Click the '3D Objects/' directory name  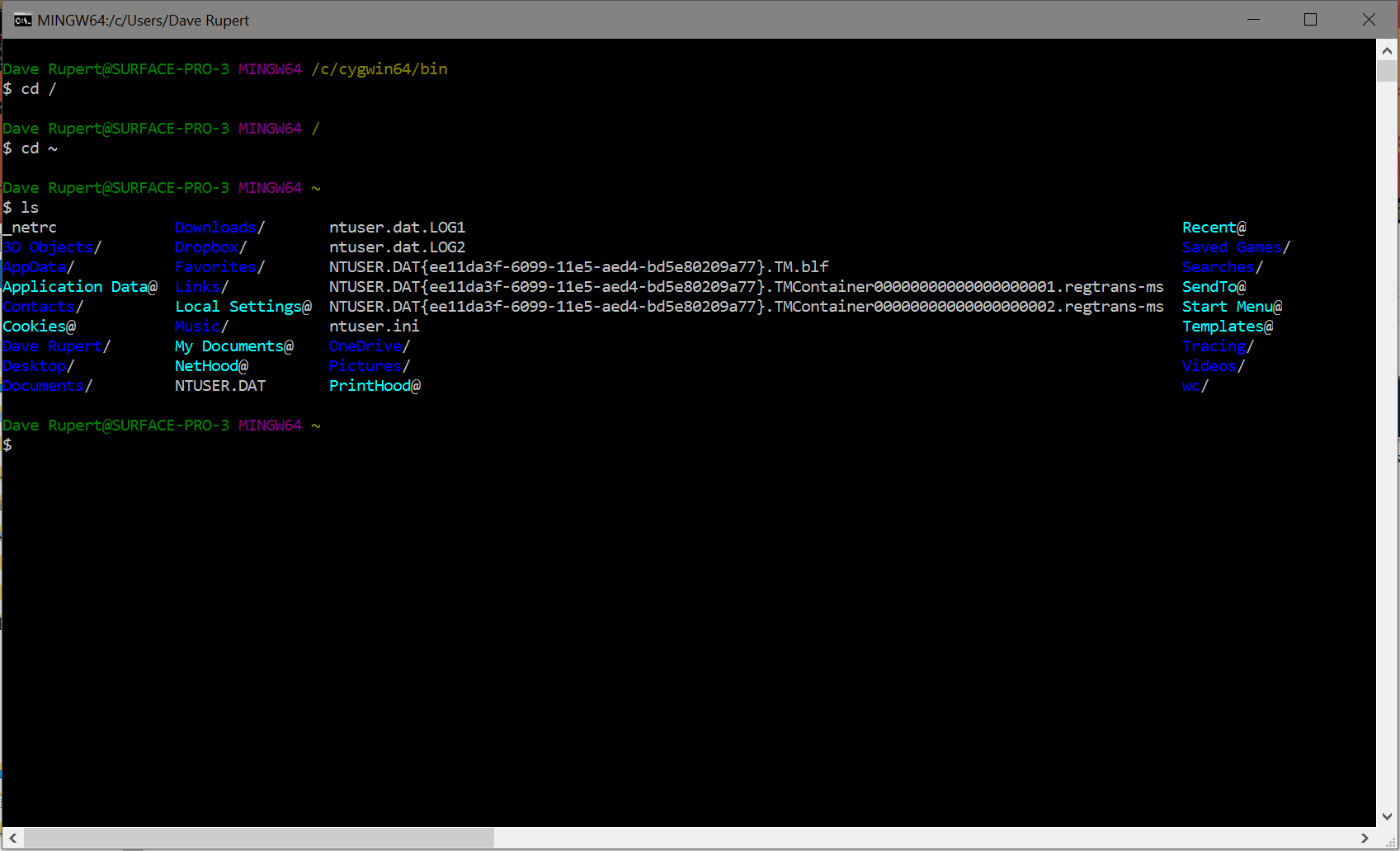(x=52, y=247)
